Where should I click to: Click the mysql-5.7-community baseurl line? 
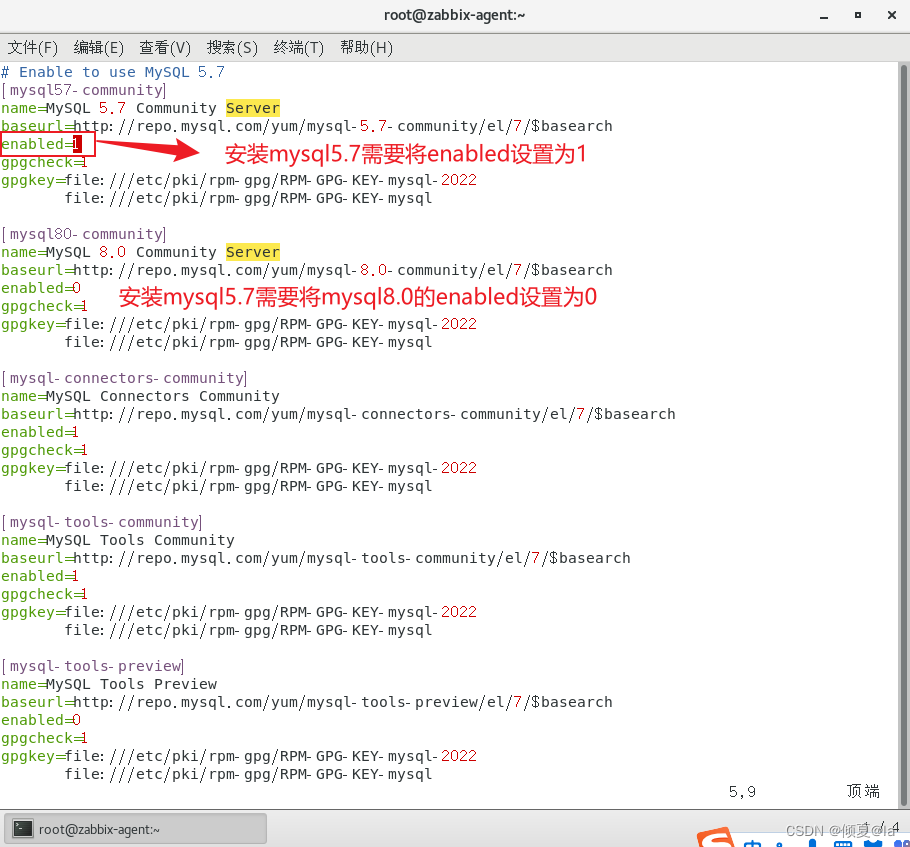307,126
